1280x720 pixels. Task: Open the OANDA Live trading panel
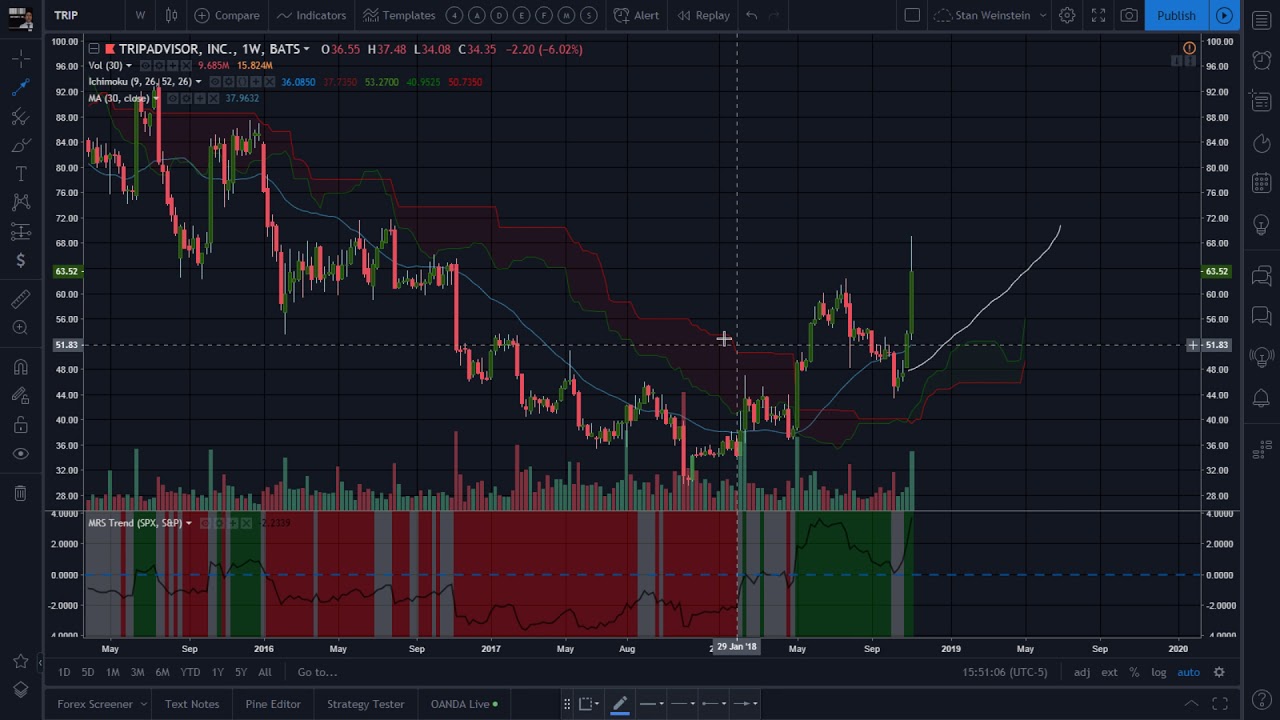464,704
